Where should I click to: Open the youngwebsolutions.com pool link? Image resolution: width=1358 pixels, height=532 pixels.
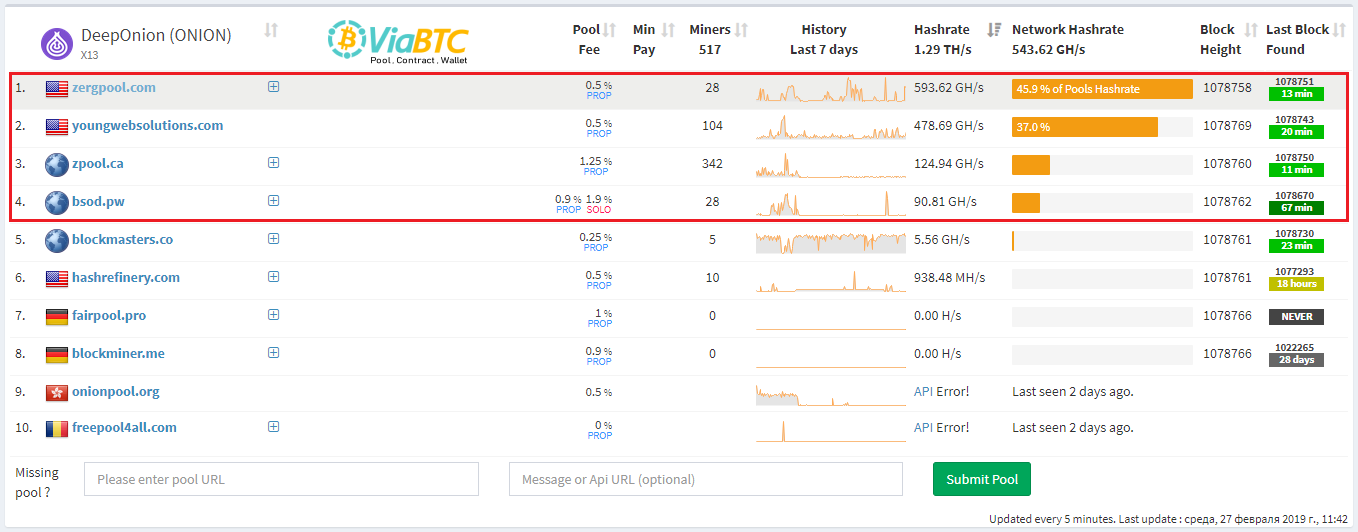coord(148,125)
